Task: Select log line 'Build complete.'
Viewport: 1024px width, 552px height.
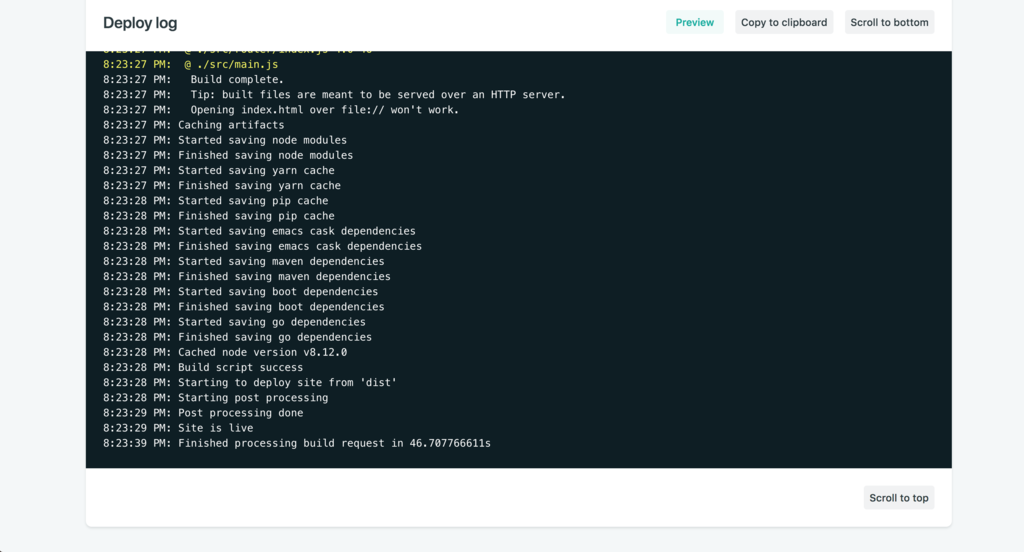Action: pos(193,80)
